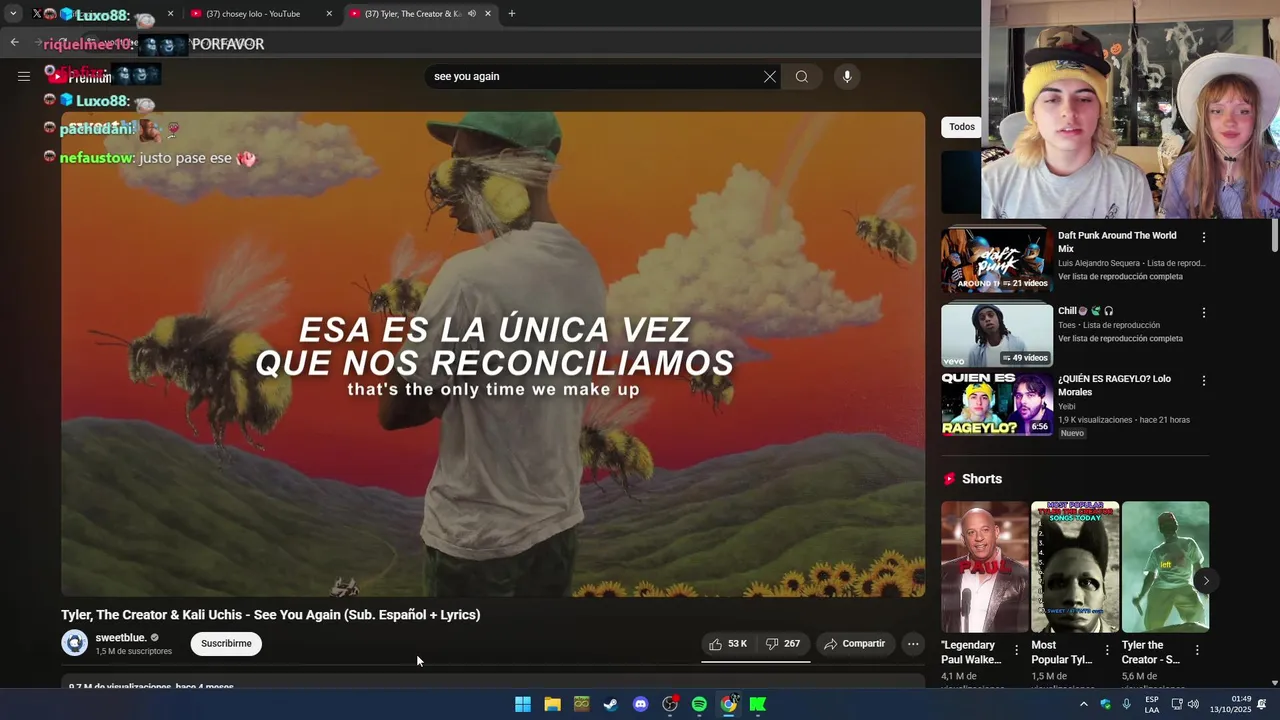Screen dimensions: 1280x720
Task: Open options for Daft Punk mix
Action: pyautogui.click(x=1204, y=238)
